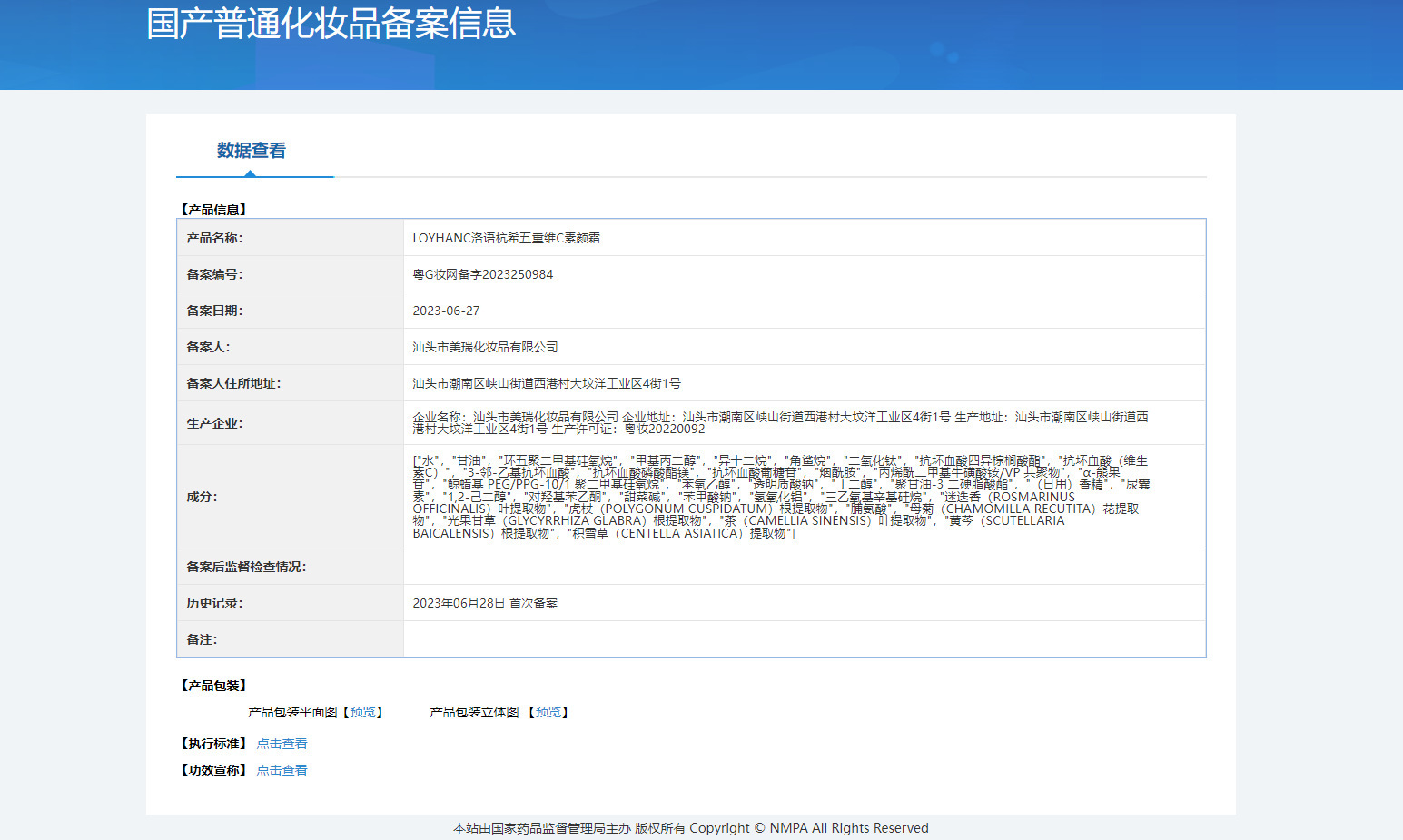Click the 产品名称 row label

pyautogui.click(x=214, y=238)
